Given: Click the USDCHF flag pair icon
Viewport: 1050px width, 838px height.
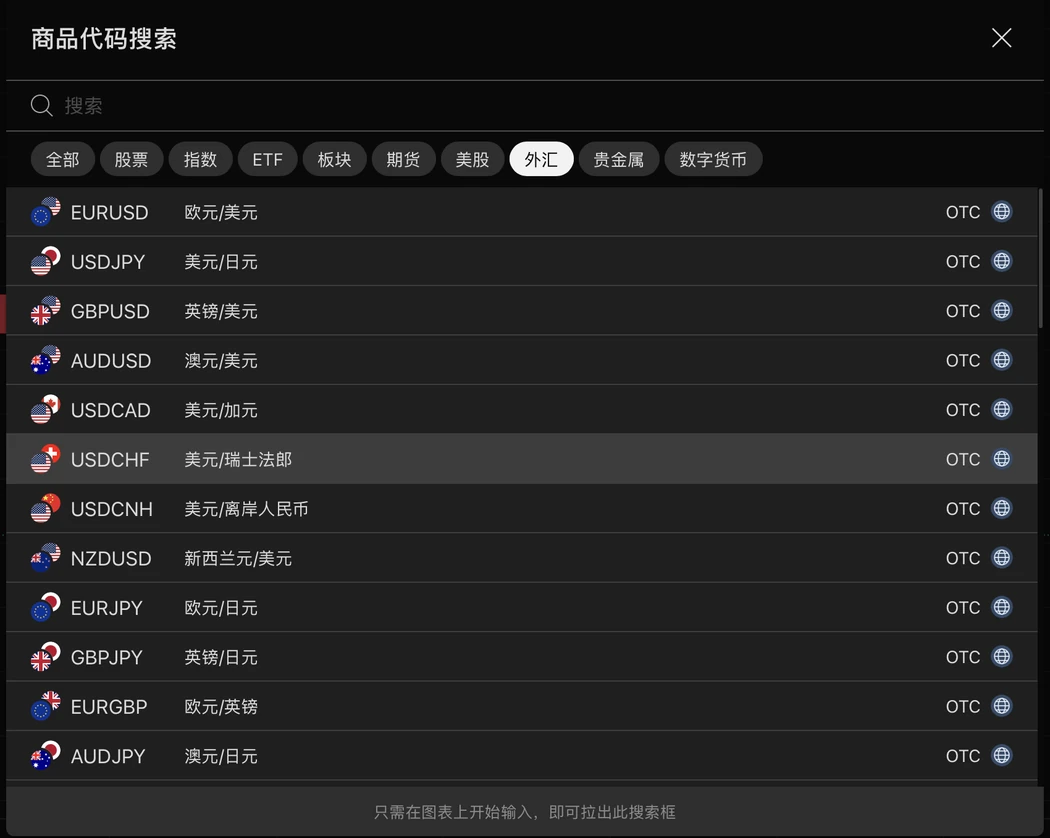Looking at the screenshot, I should click(46, 459).
